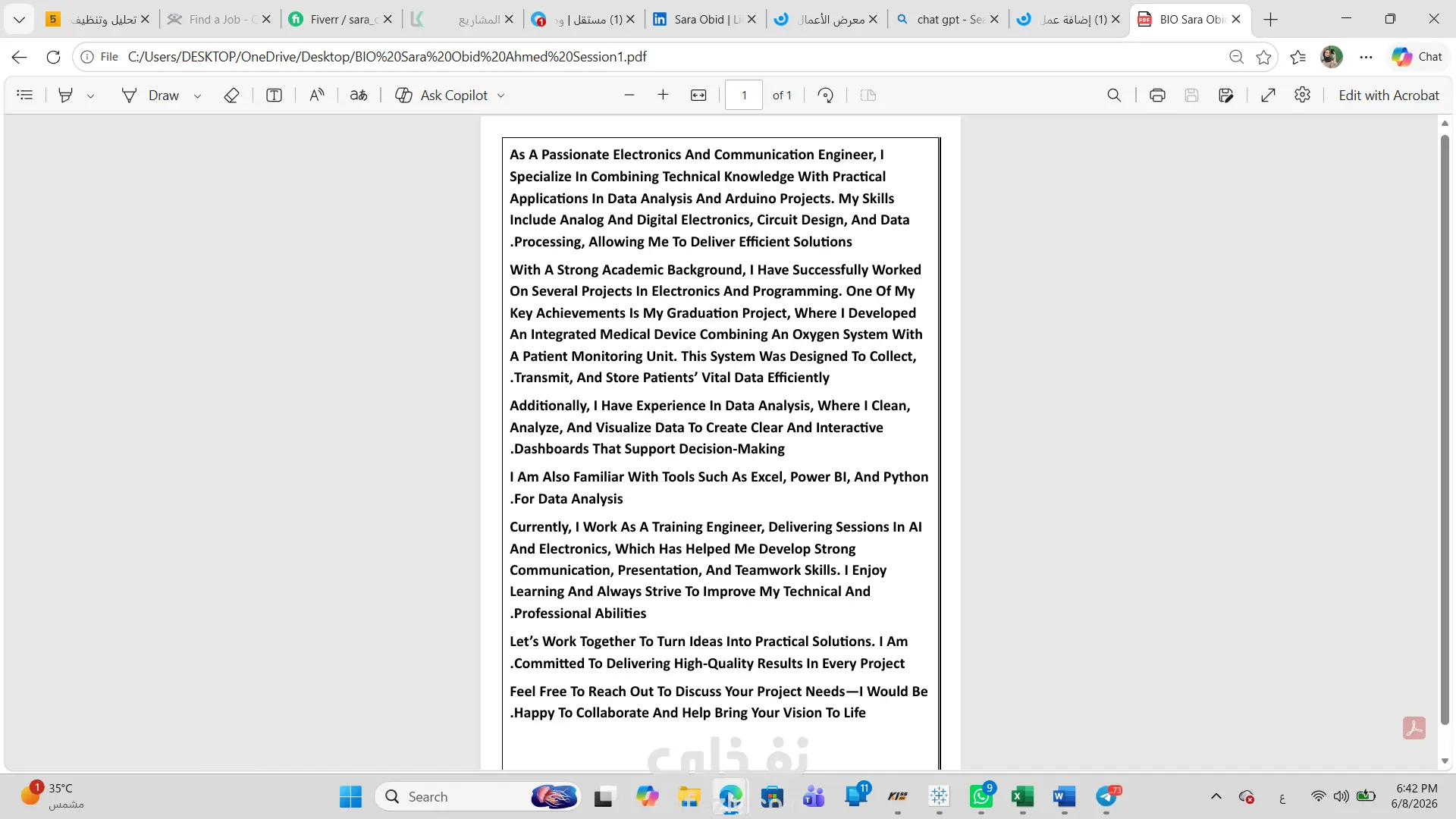Switch to the Fiverr / sara tab
This screenshot has width=1456, height=819.
(x=341, y=19)
